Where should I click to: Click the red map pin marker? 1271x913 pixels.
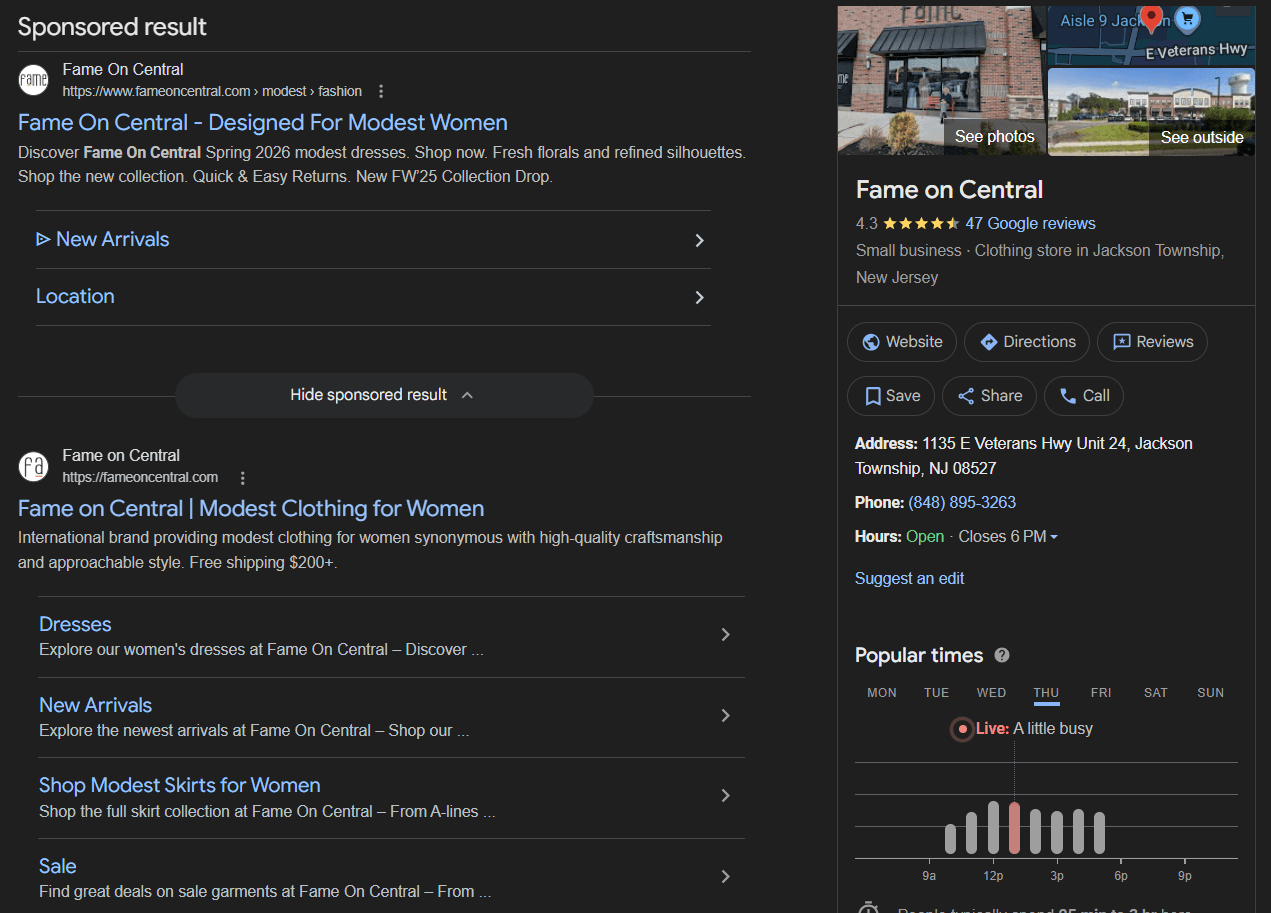1151,18
